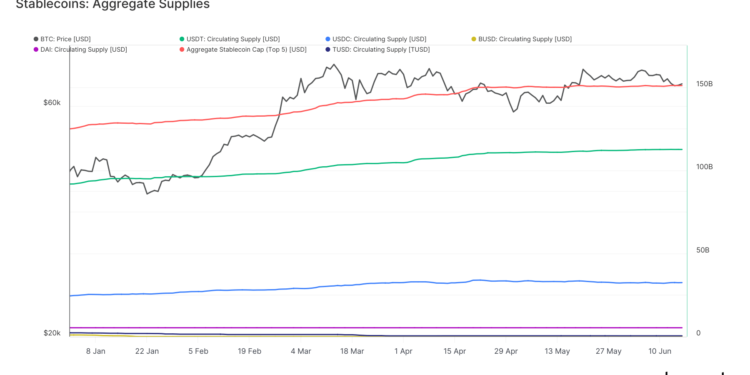750x375 pixels.
Task: Click the 4 Mar date label
Action: (300, 351)
